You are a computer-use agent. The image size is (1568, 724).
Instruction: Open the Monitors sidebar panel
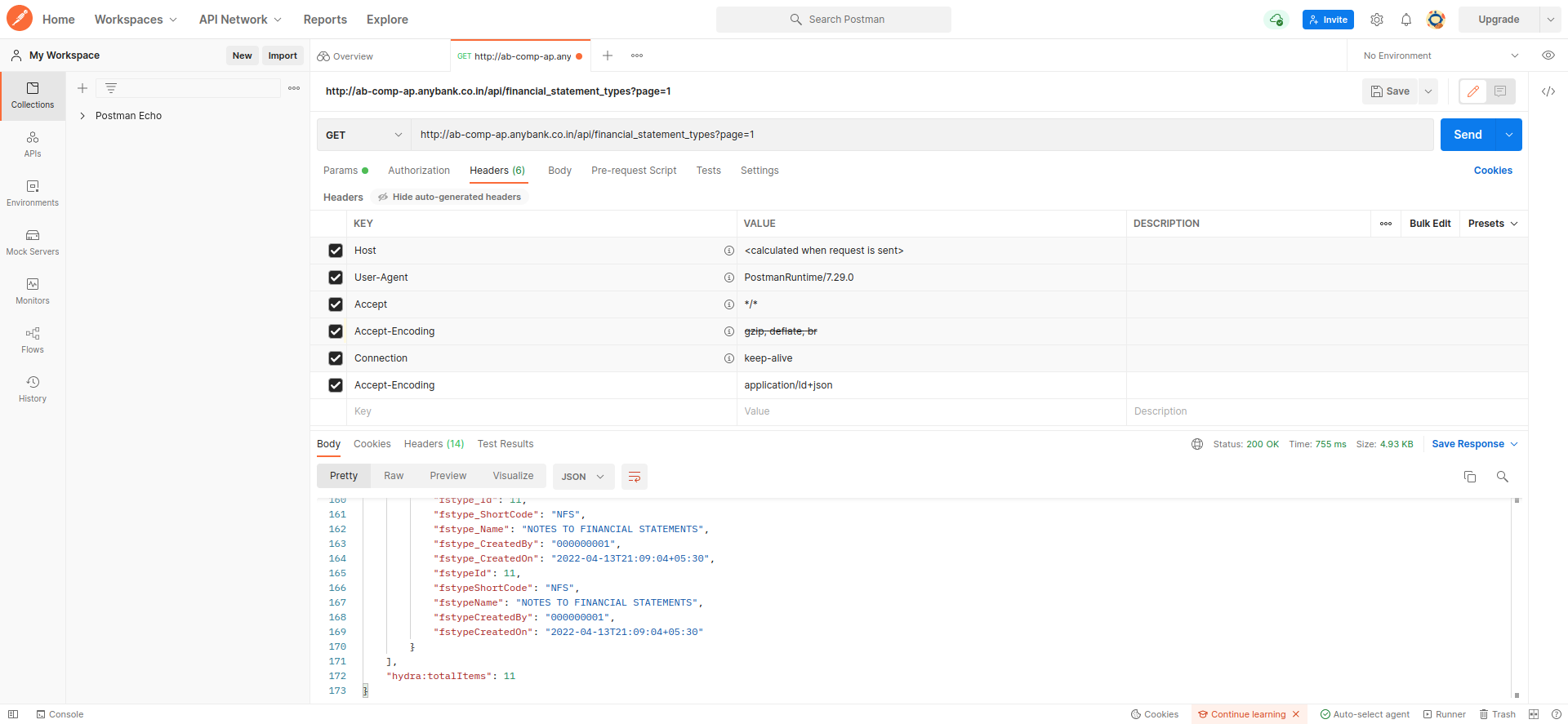[33, 291]
